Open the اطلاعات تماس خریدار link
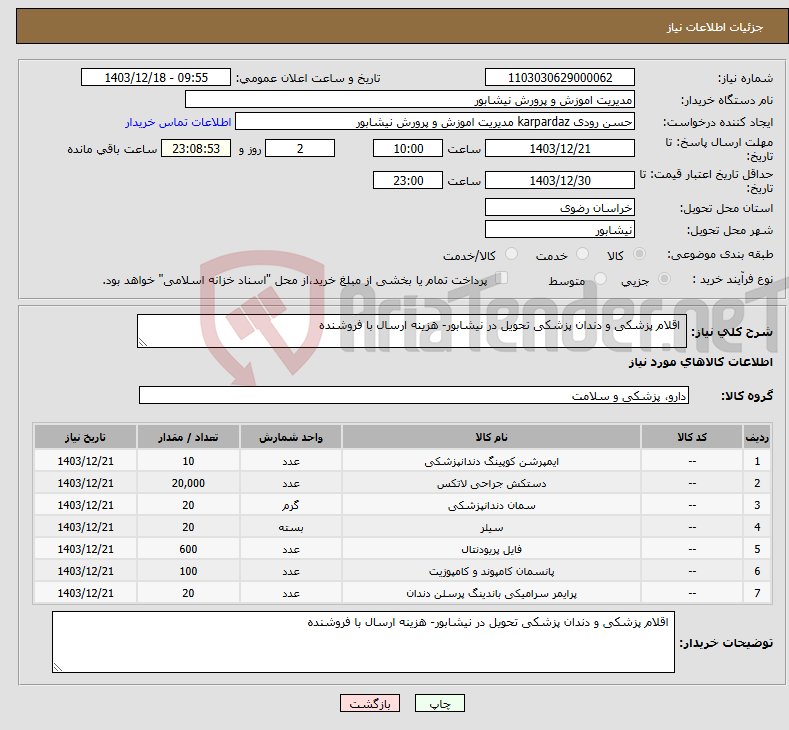Image resolution: width=789 pixels, height=730 pixels. [178, 122]
